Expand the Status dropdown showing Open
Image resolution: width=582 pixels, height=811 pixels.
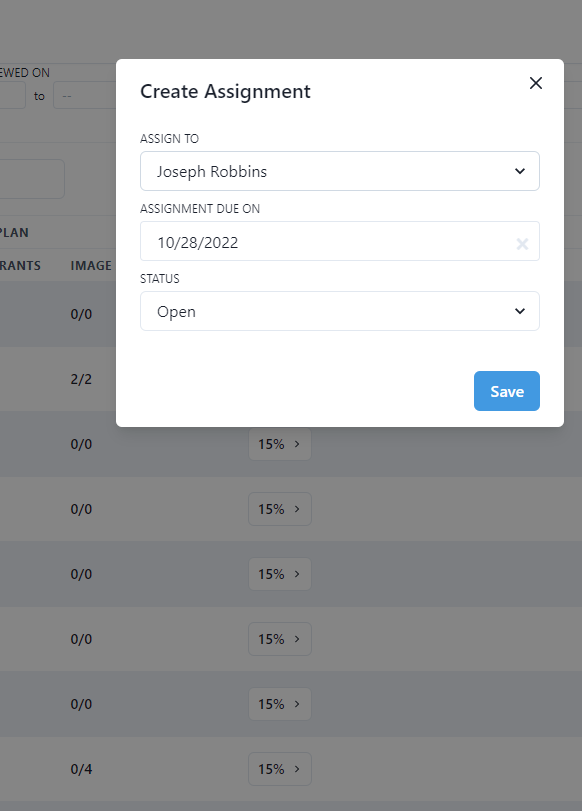(340, 311)
